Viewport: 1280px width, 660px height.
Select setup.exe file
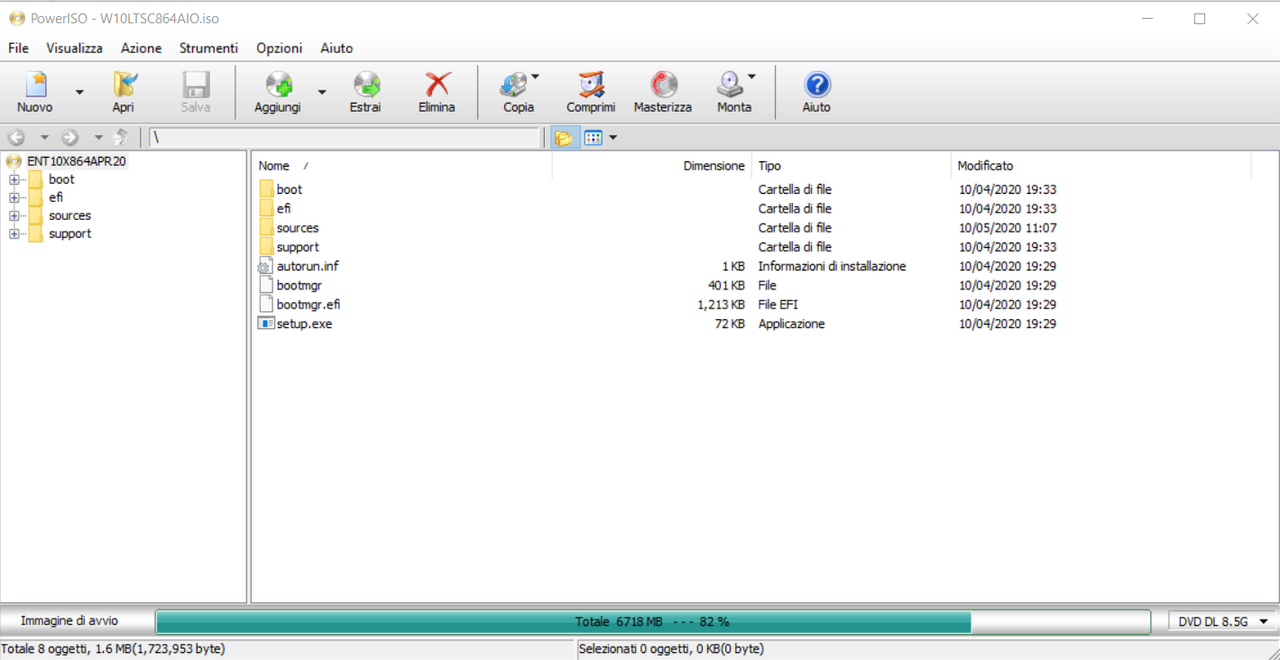304,324
